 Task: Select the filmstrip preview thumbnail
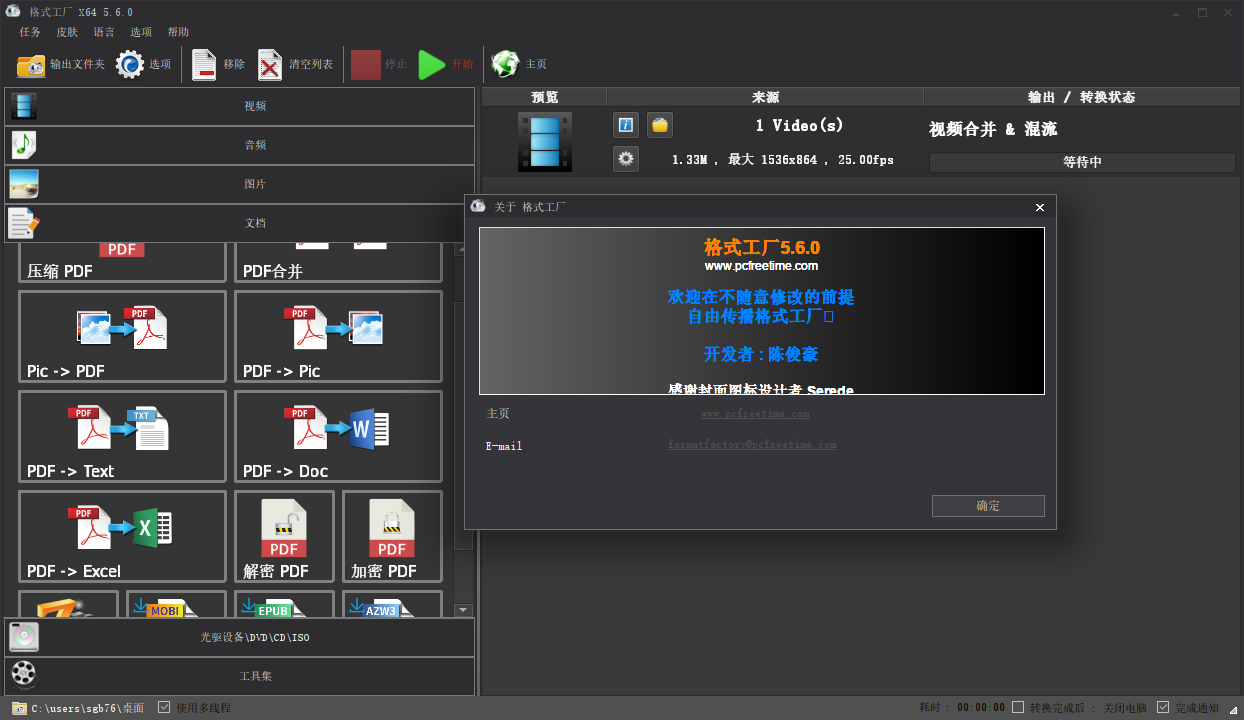click(545, 141)
